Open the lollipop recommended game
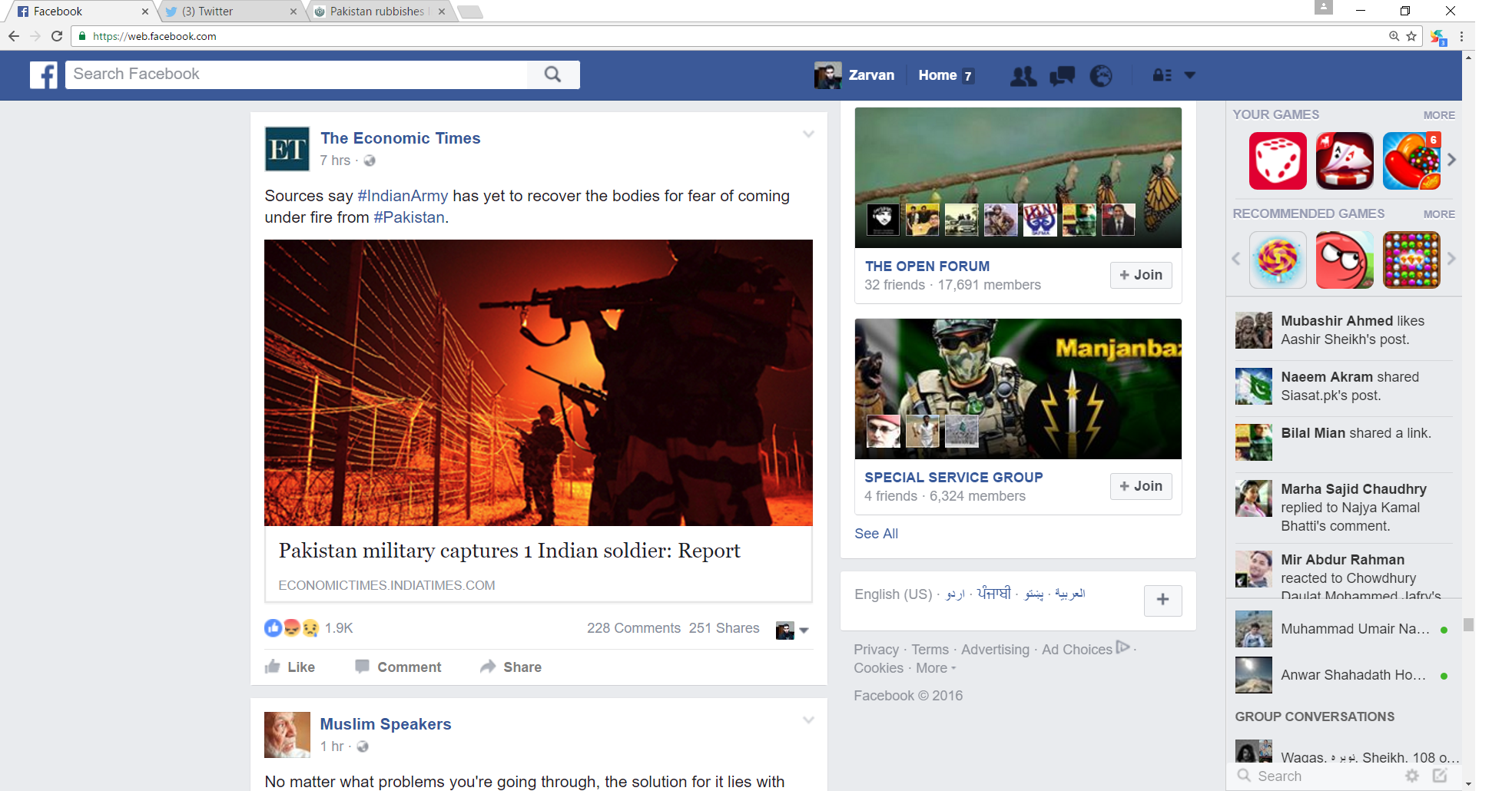This screenshot has height=791, width=1512. (1278, 260)
